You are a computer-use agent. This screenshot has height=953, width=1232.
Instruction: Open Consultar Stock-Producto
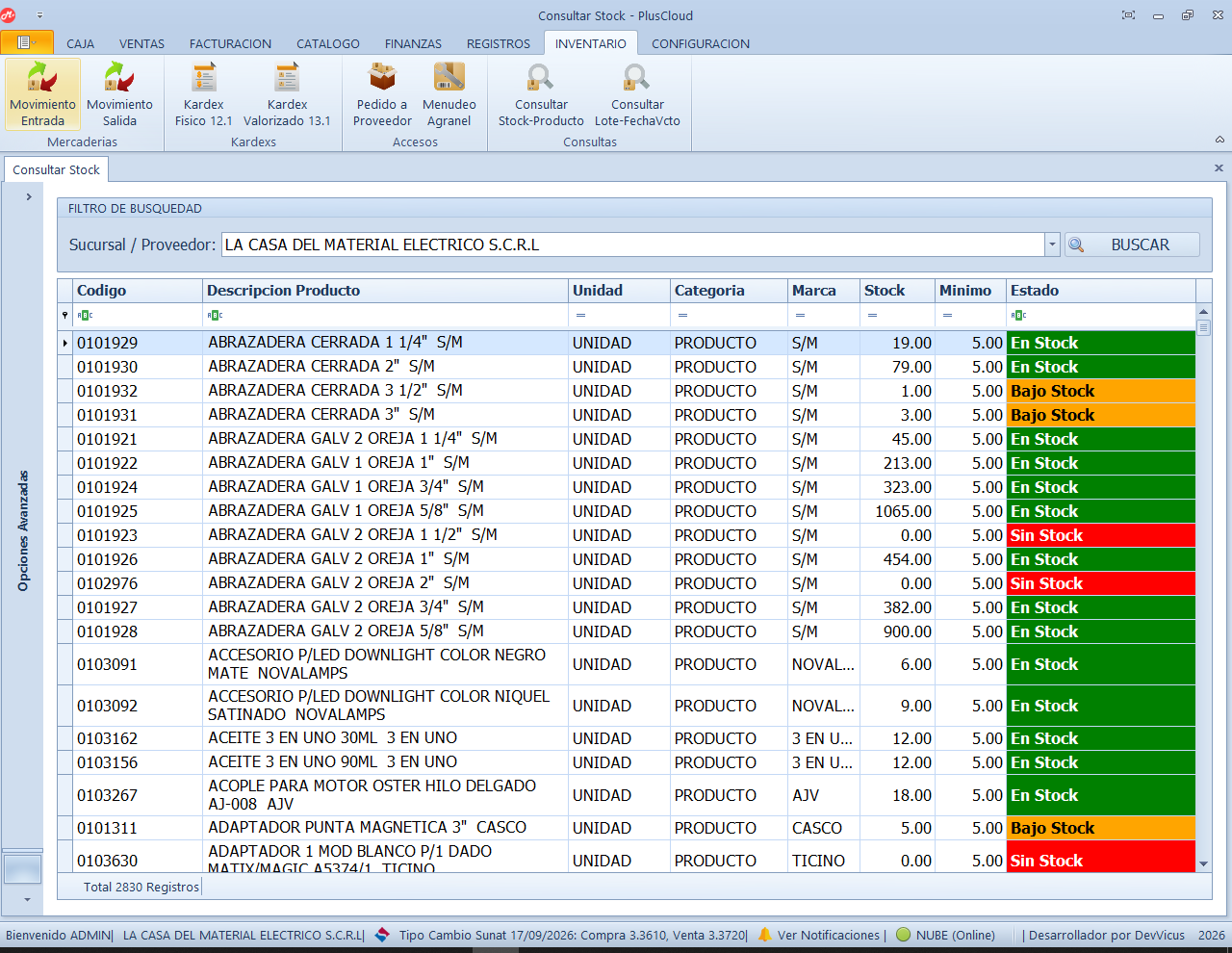[x=541, y=93]
